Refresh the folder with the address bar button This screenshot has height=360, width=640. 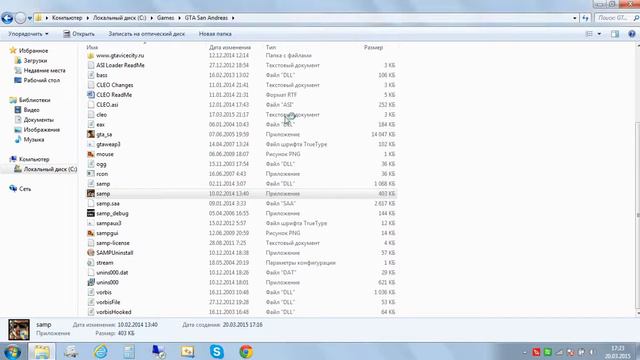coord(586,18)
